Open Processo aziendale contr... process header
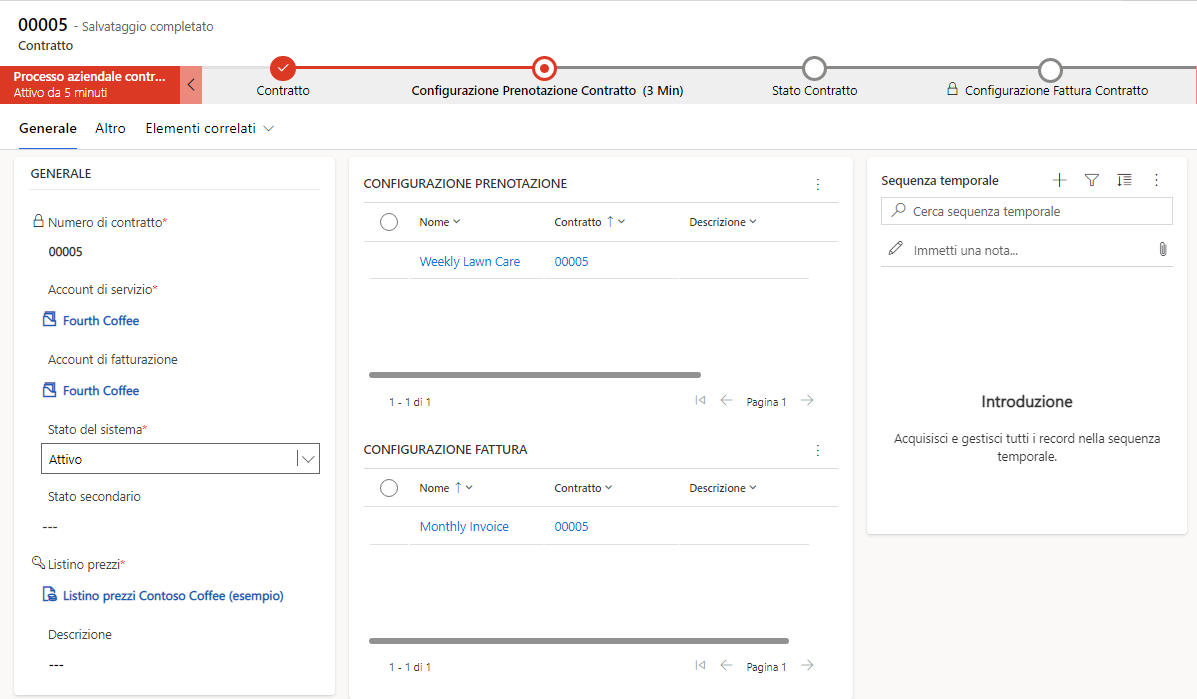Screen dimensions: 1197x699 pos(89,85)
